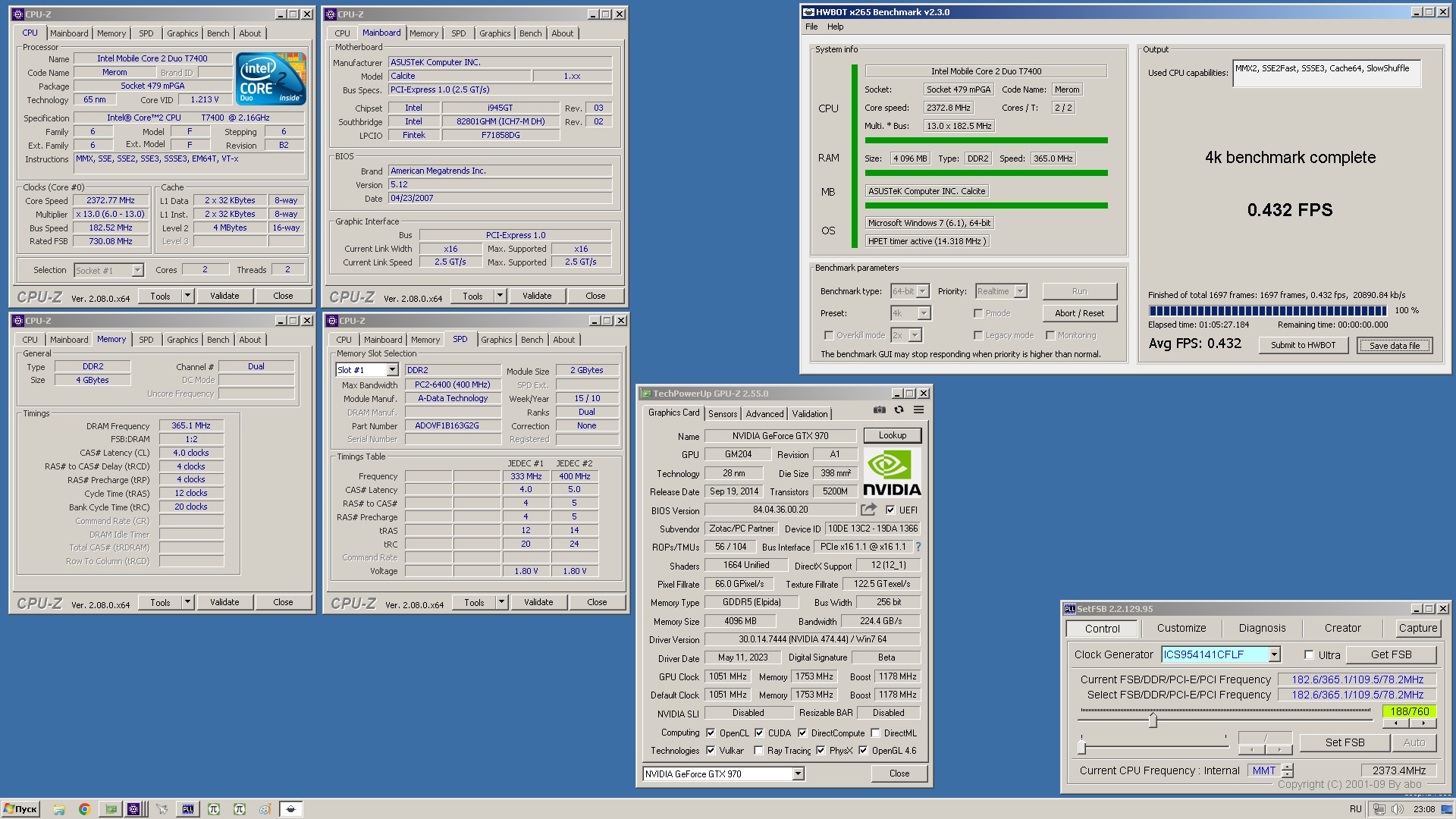Screen dimensions: 1456x819
Task: Click the Bus Interface question mark in GPU-Z
Action: [x=918, y=547]
